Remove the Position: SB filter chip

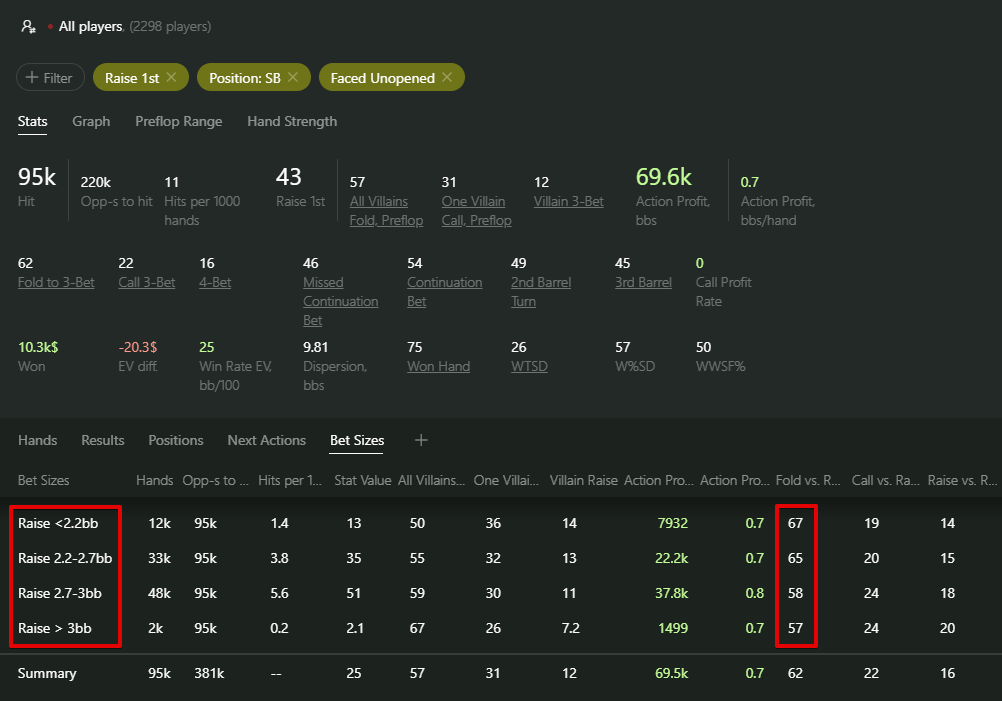292,78
